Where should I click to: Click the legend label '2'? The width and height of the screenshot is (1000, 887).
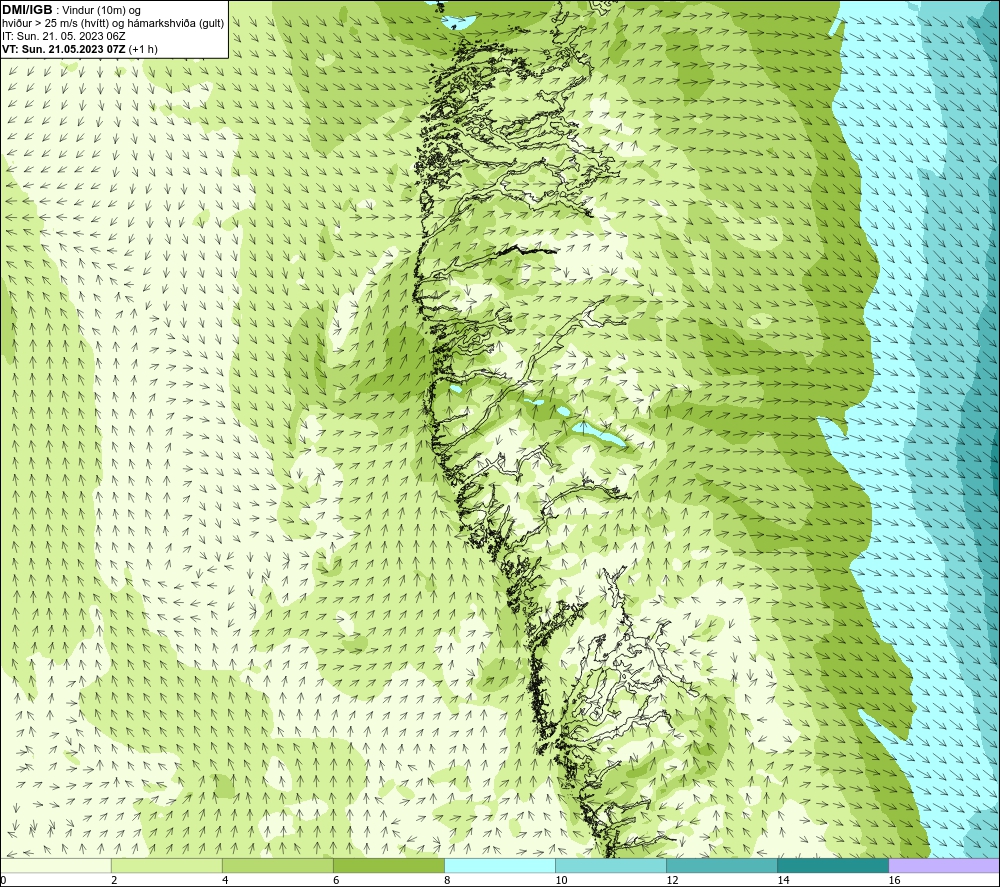pos(114,881)
